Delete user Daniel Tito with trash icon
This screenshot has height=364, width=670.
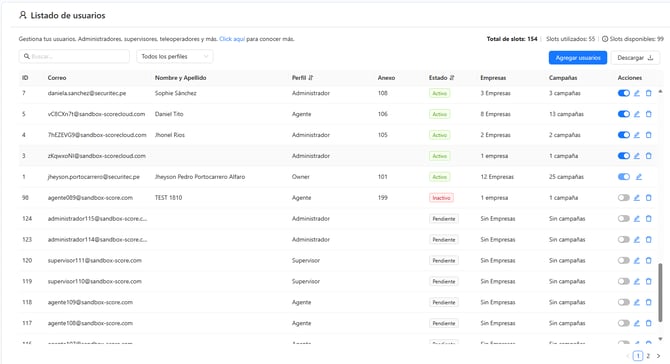649,114
